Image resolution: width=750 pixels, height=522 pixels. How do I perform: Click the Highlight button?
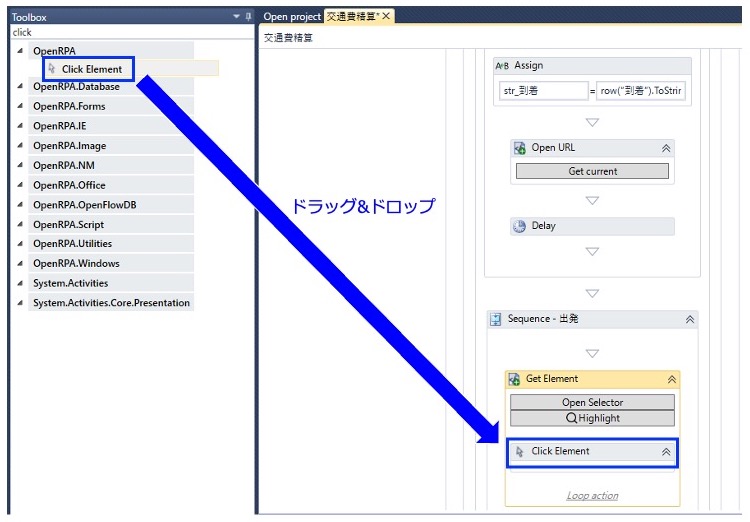[592, 418]
